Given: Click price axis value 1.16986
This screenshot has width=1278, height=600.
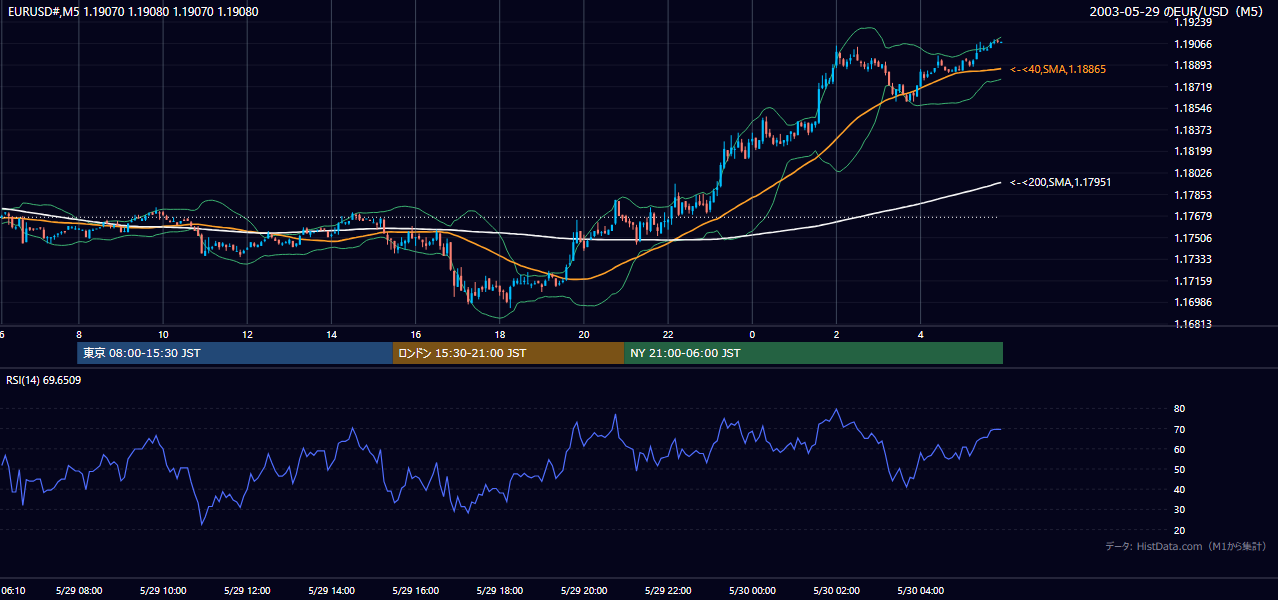Looking at the screenshot, I should pos(1192,302).
